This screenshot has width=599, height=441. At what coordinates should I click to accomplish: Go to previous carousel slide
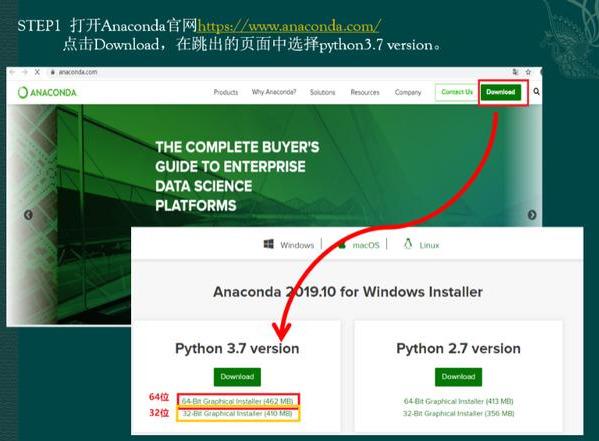coord(28,215)
